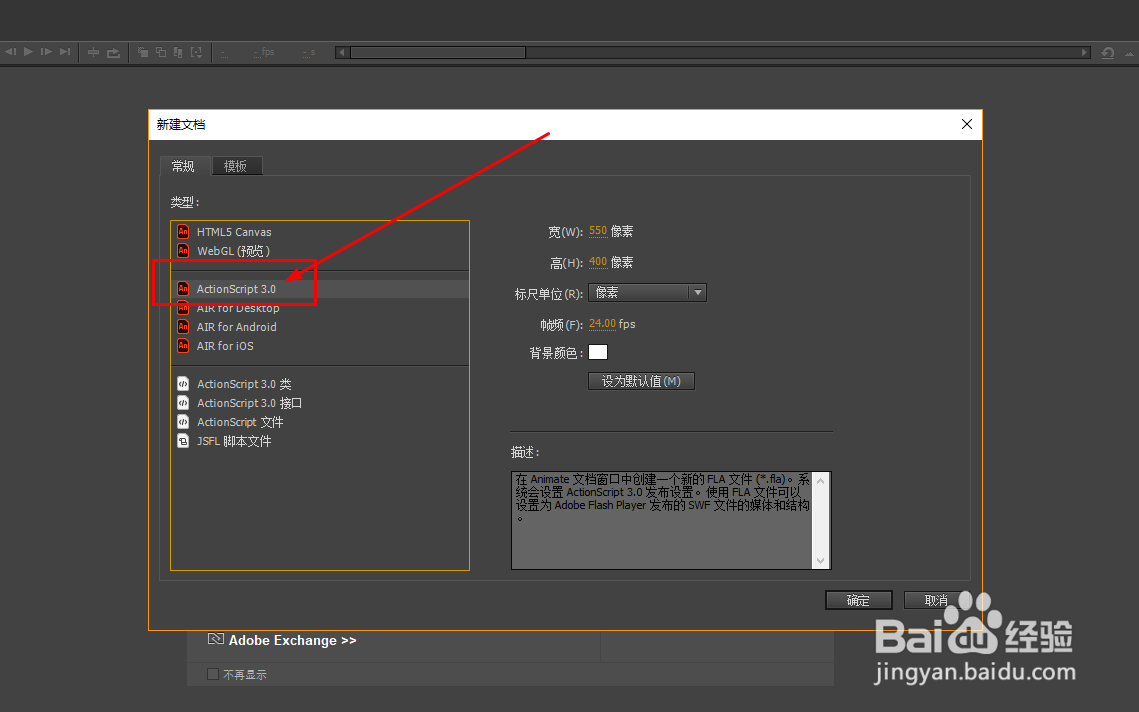Click the loop playback icon

pyautogui.click(x=113, y=52)
